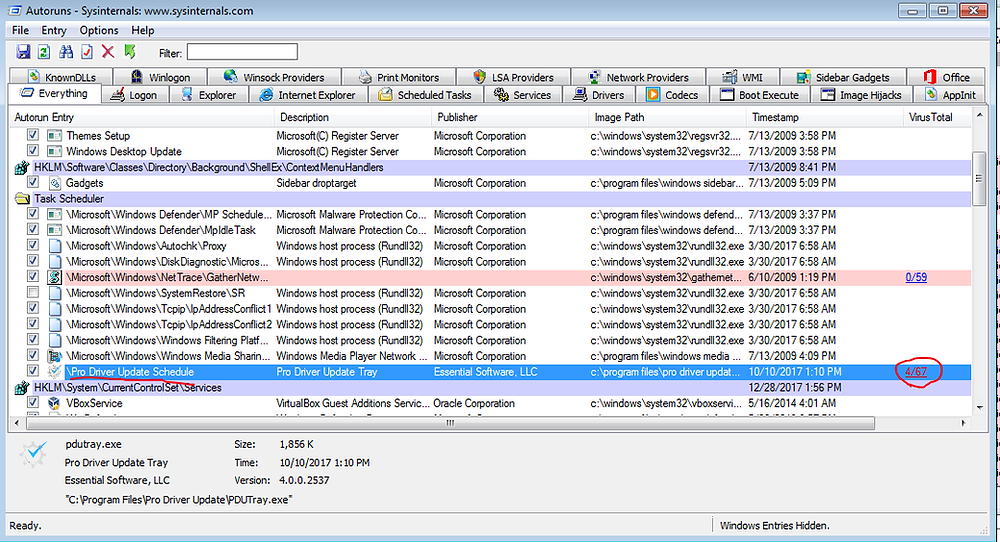Open the Internet Explorer tab
The image size is (1000, 542).
[307, 95]
